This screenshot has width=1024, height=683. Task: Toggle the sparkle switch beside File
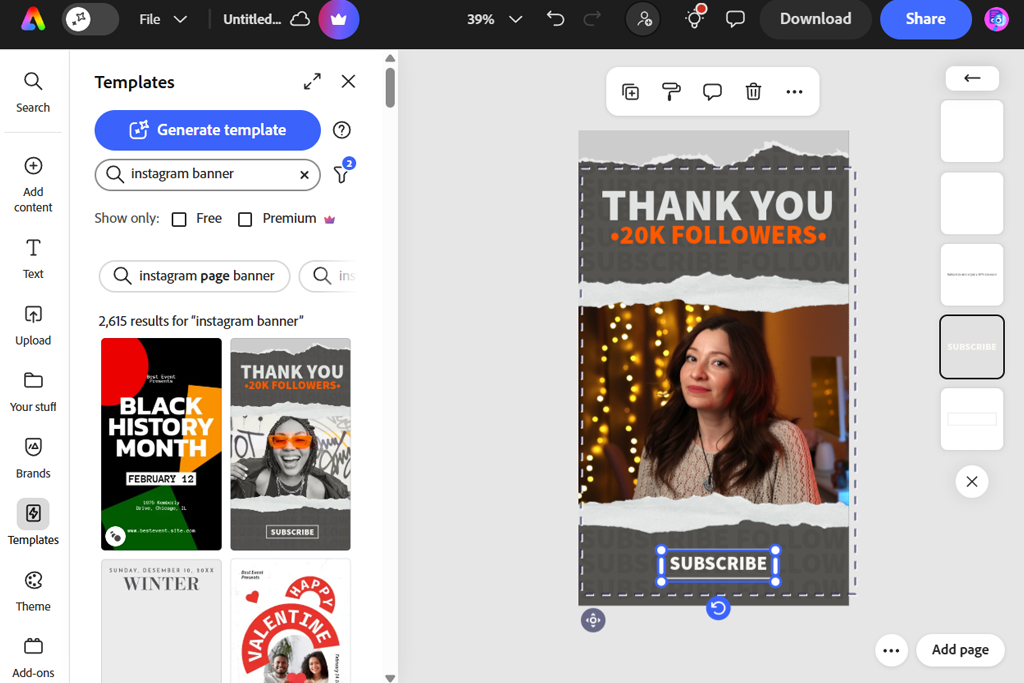click(x=90, y=19)
